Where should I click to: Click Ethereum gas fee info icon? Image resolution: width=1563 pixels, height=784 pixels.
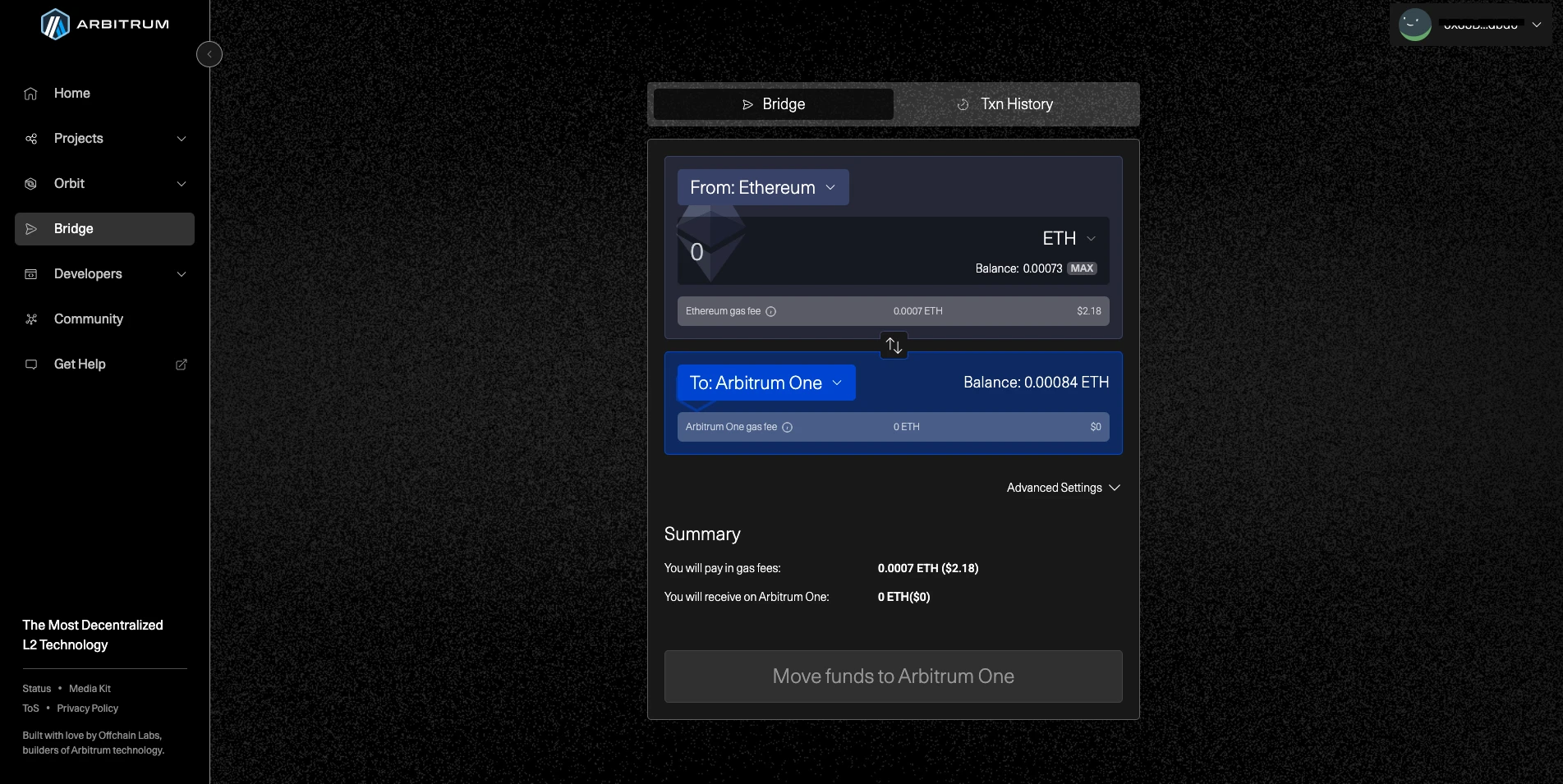[770, 312]
